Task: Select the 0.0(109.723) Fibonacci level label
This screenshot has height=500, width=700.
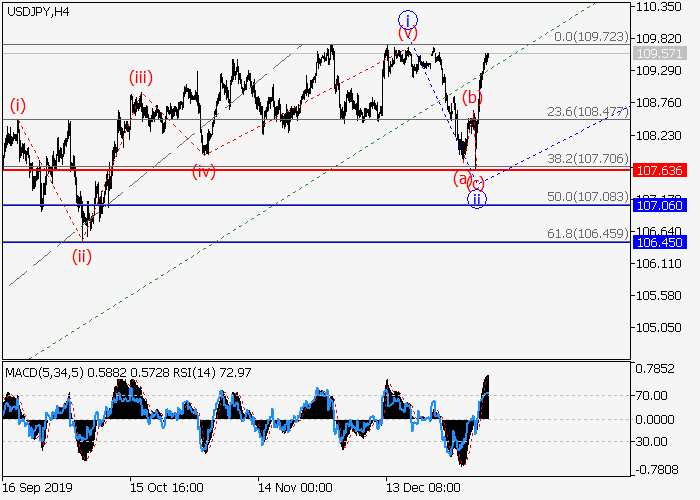Action: [591, 35]
